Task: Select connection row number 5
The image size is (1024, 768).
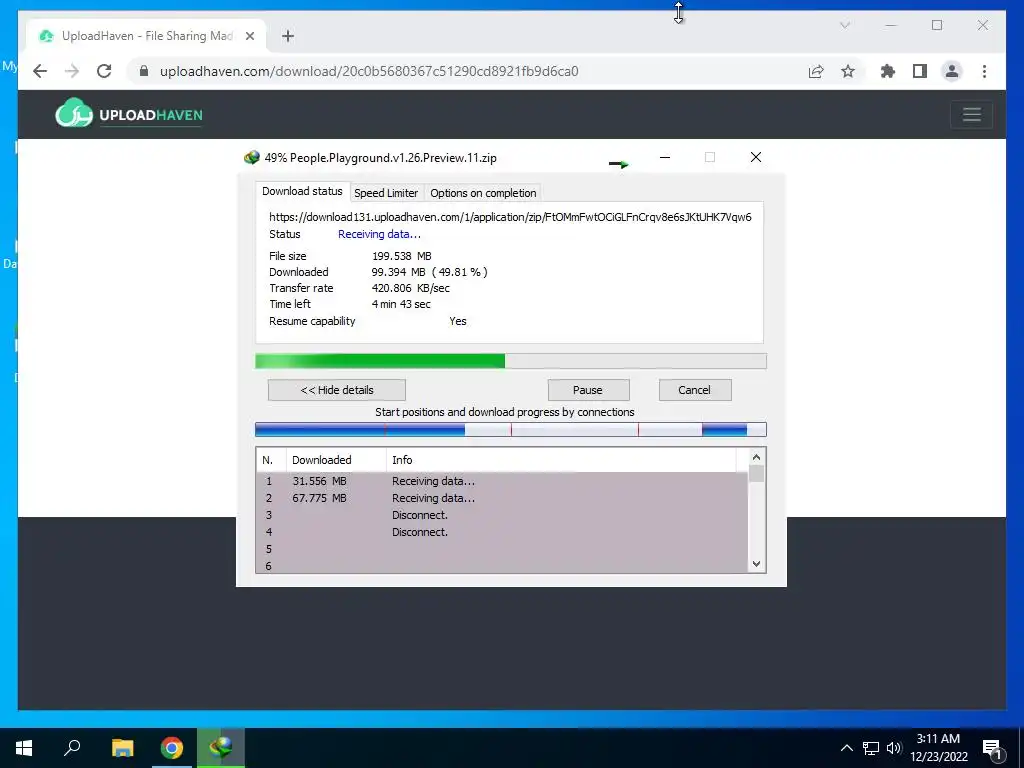Action: point(502,549)
